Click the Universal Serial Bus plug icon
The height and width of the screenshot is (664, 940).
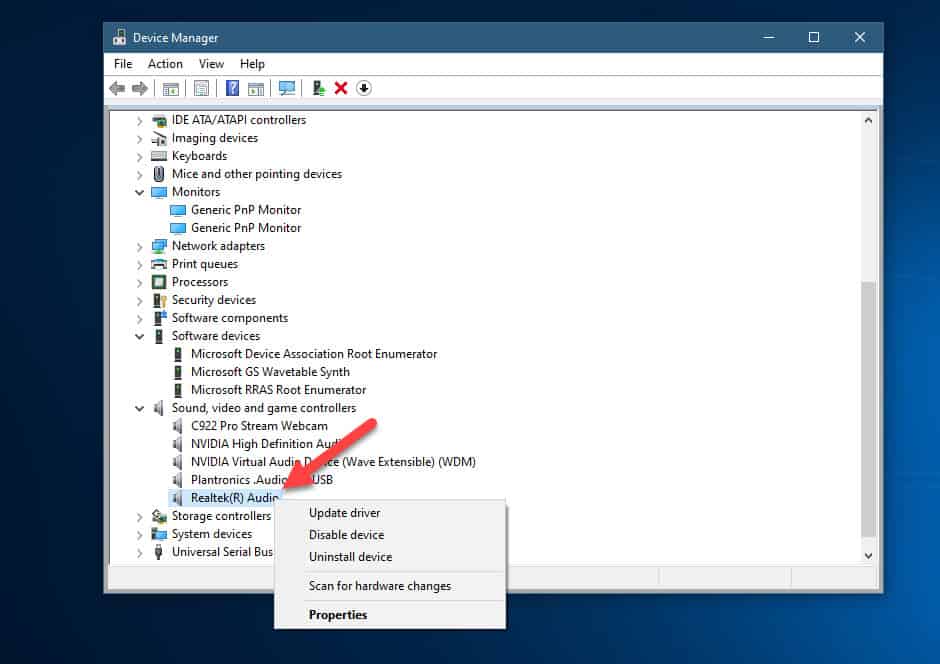tap(158, 552)
